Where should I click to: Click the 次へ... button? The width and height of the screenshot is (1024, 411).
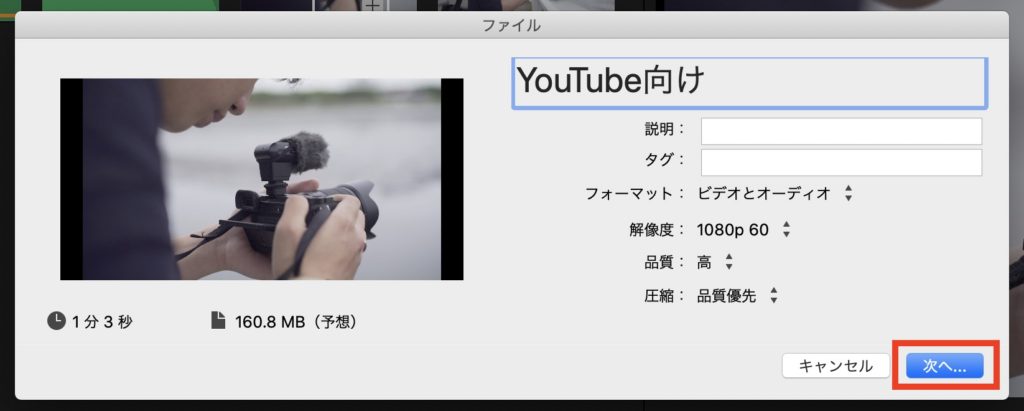[x=944, y=366]
